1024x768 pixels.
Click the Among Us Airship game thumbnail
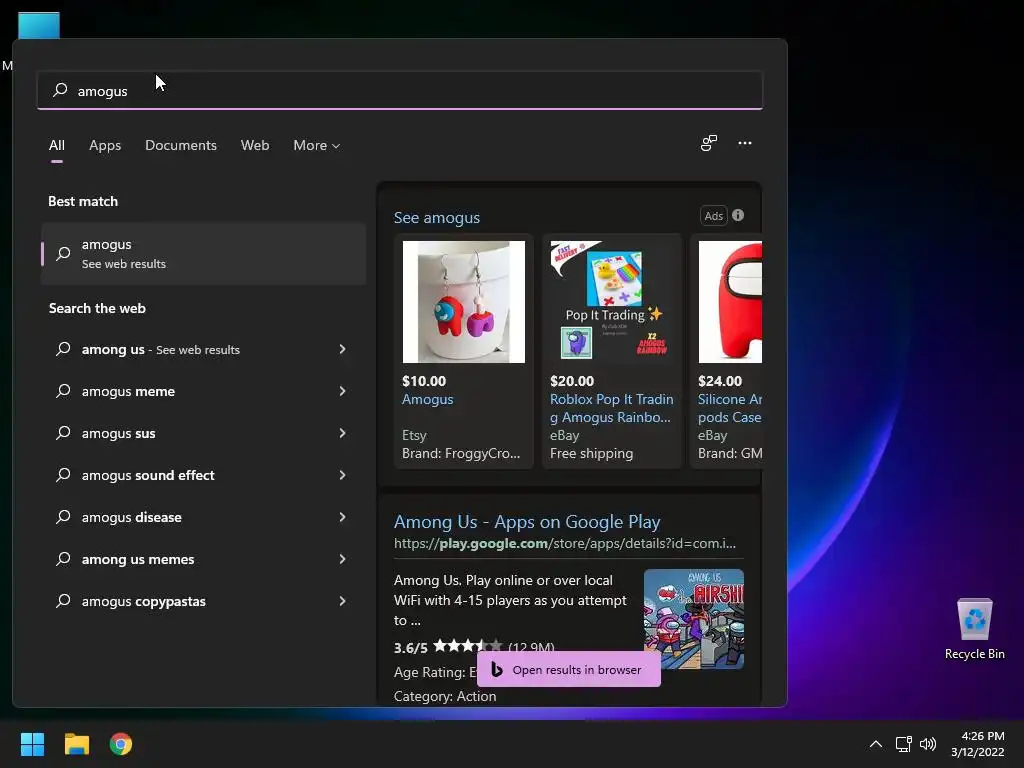pos(694,619)
